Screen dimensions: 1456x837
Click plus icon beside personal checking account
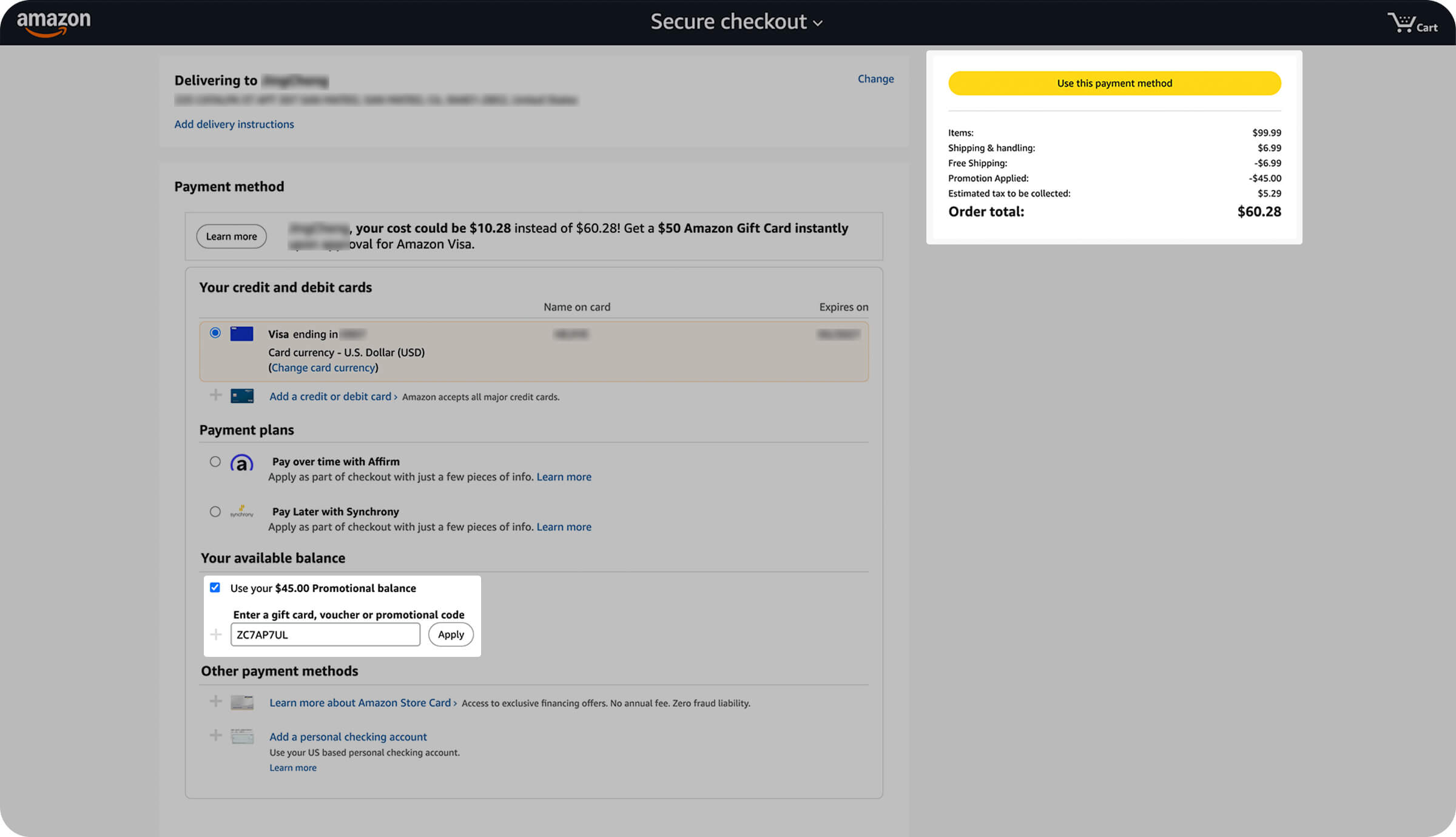[215, 736]
